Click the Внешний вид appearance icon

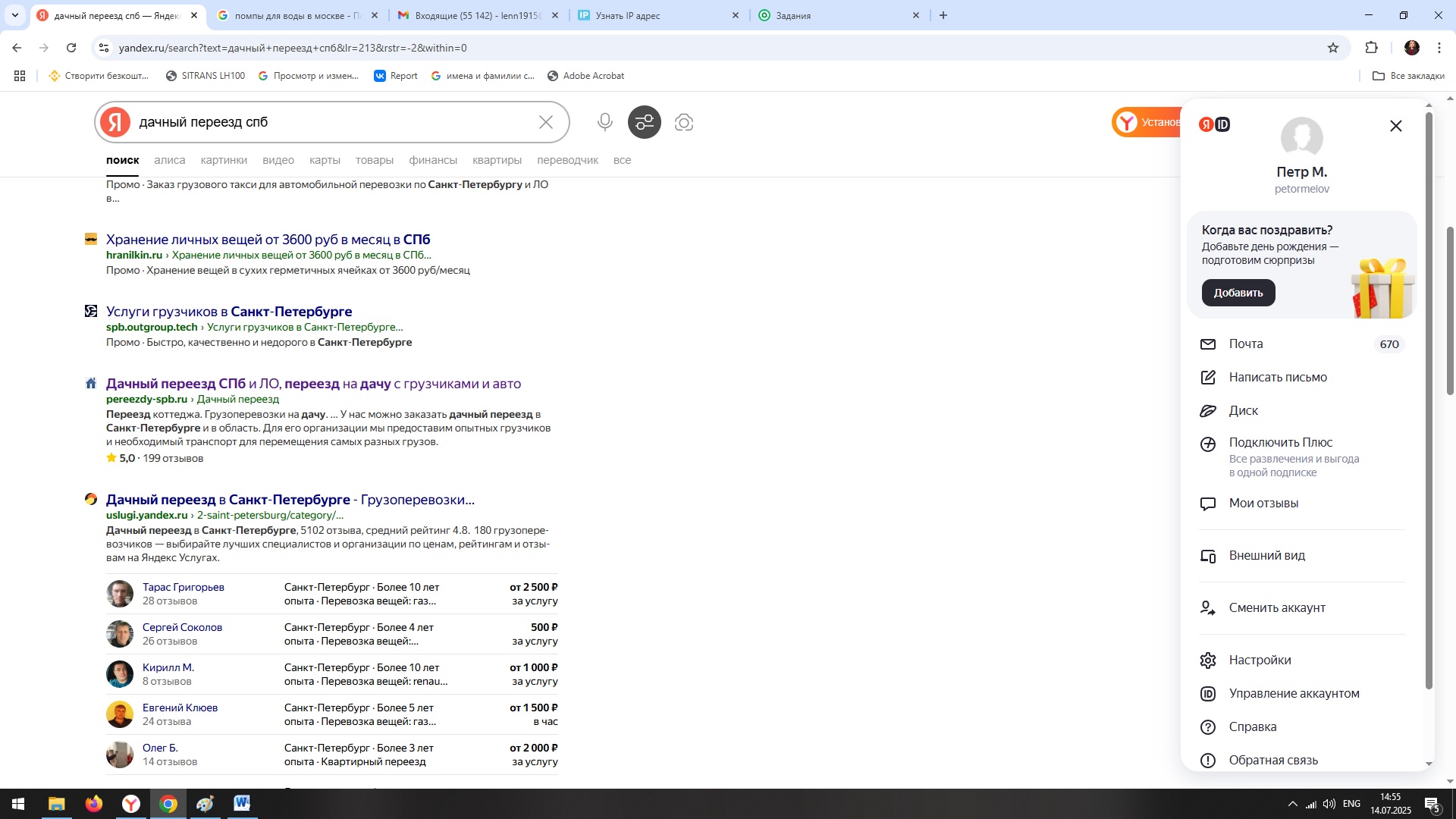click(1208, 556)
